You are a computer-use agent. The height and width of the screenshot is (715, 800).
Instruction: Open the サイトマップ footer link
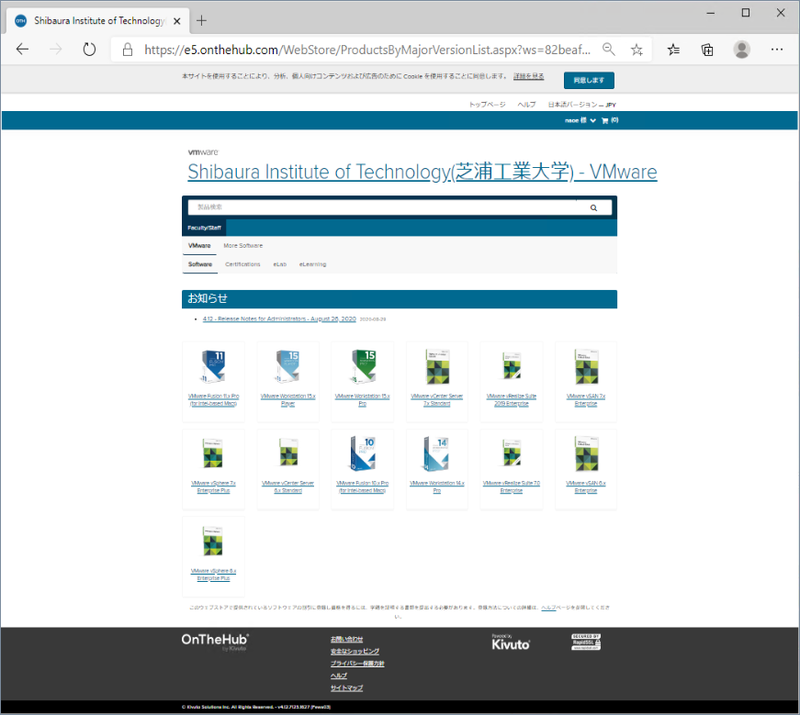tap(346, 688)
